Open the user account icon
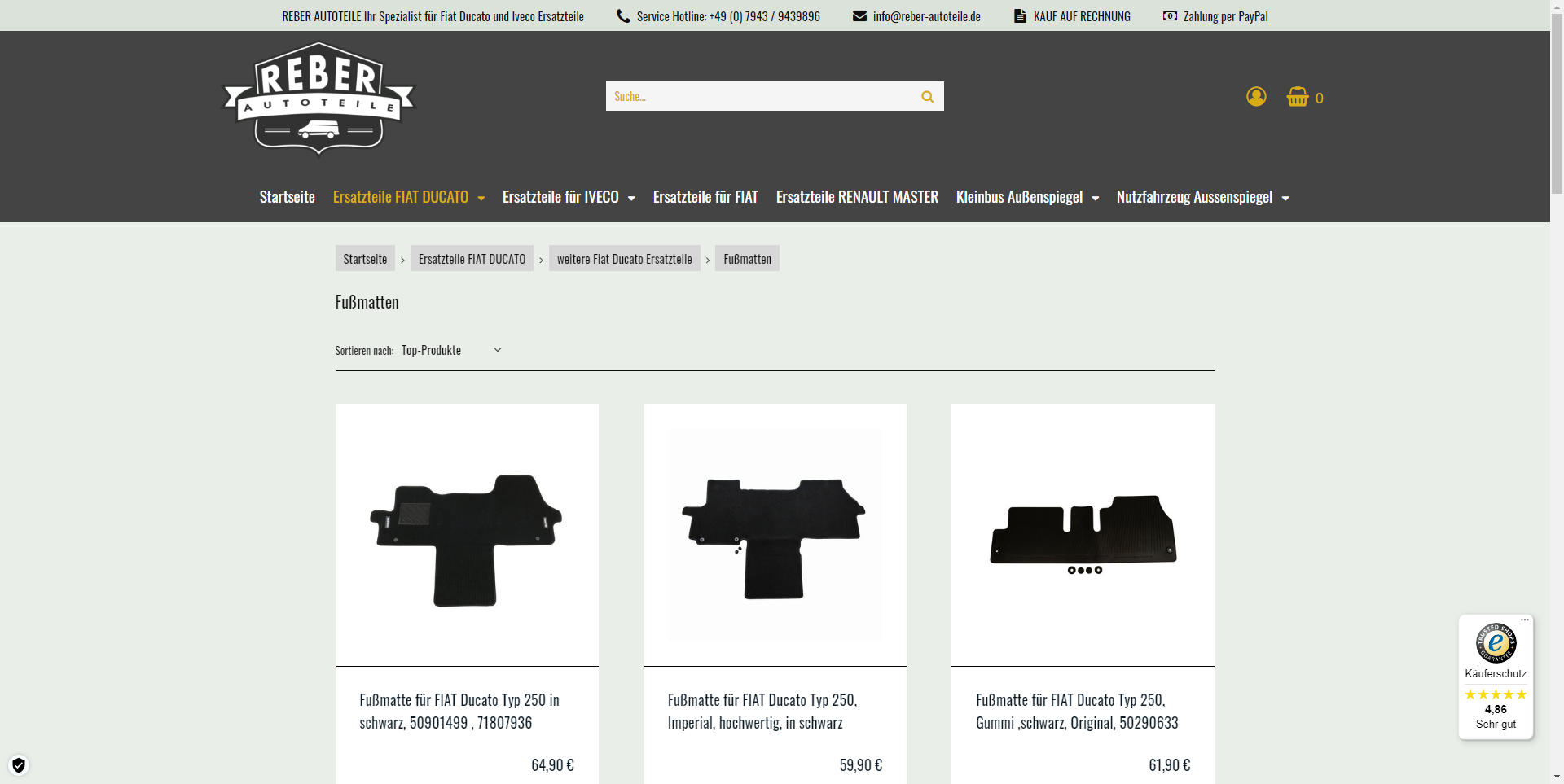This screenshot has width=1564, height=784. [1256, 97]
